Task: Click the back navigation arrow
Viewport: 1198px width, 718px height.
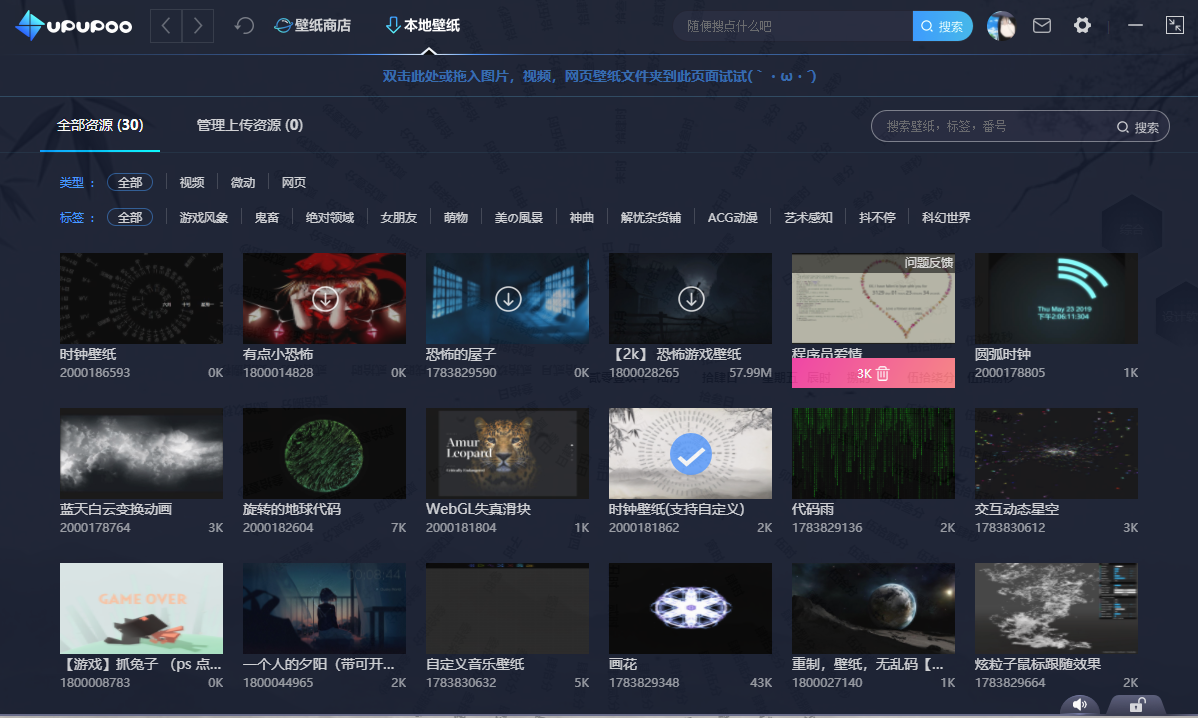Action: tap(166, 25)
